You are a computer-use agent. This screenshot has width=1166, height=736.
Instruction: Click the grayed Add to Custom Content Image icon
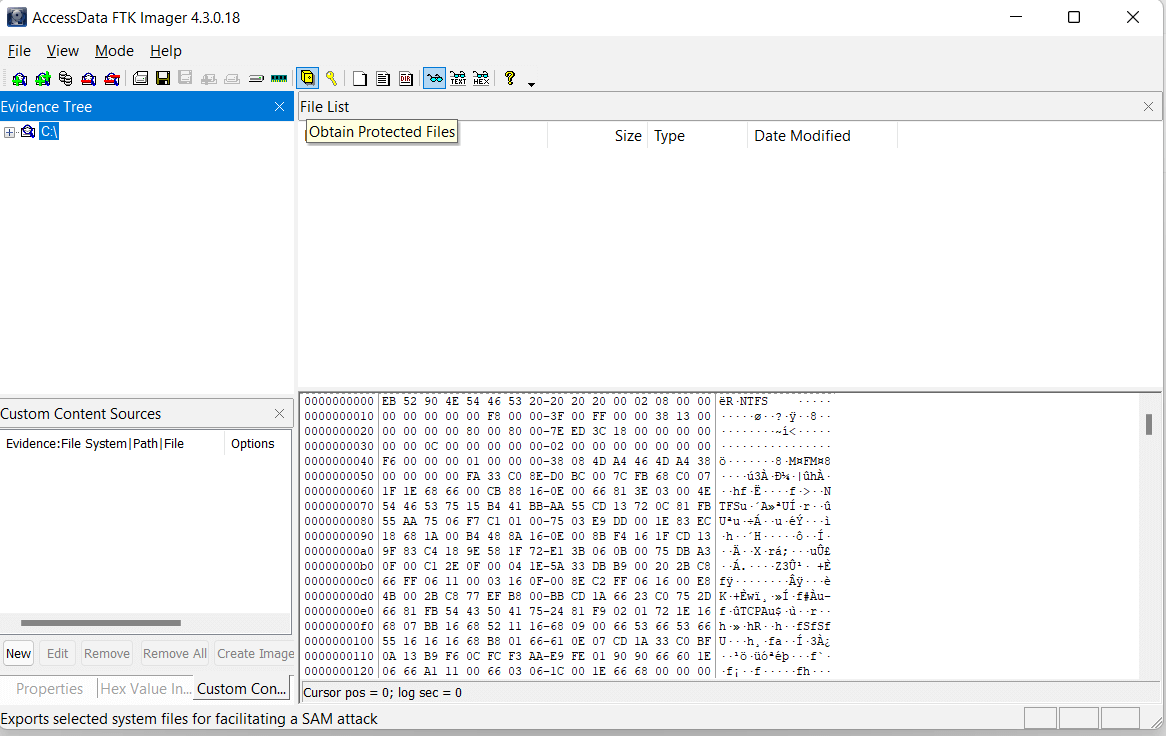point(209,78)
